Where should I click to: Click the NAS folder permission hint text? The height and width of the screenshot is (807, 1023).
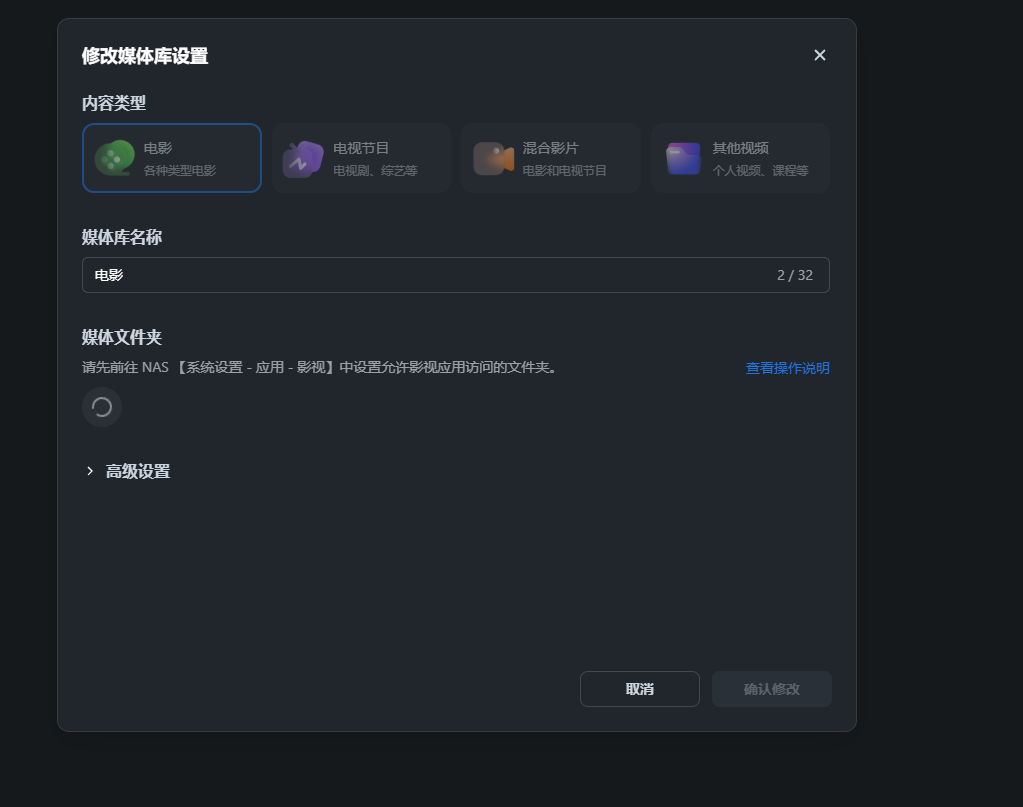pyautogui.click(x=319, y=367)
